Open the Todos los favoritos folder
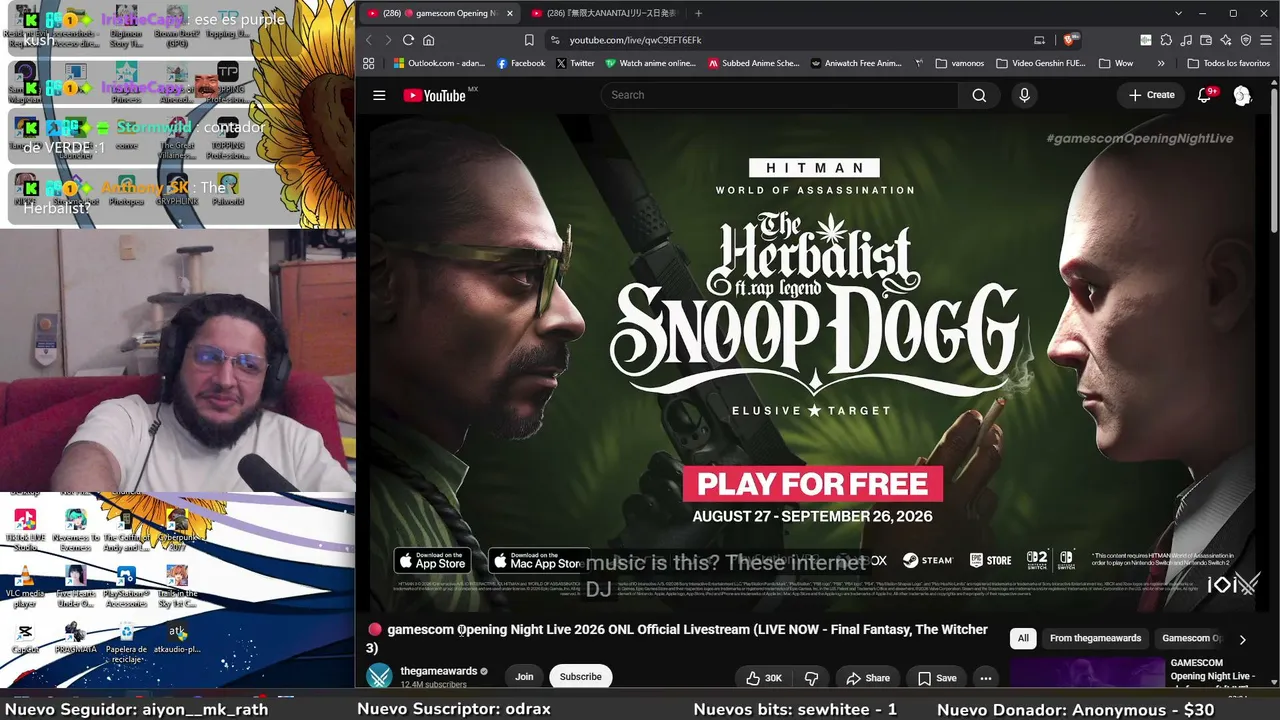Image resolution: width=1280 pixels, height=720 pixels. tap(1229, 63)
